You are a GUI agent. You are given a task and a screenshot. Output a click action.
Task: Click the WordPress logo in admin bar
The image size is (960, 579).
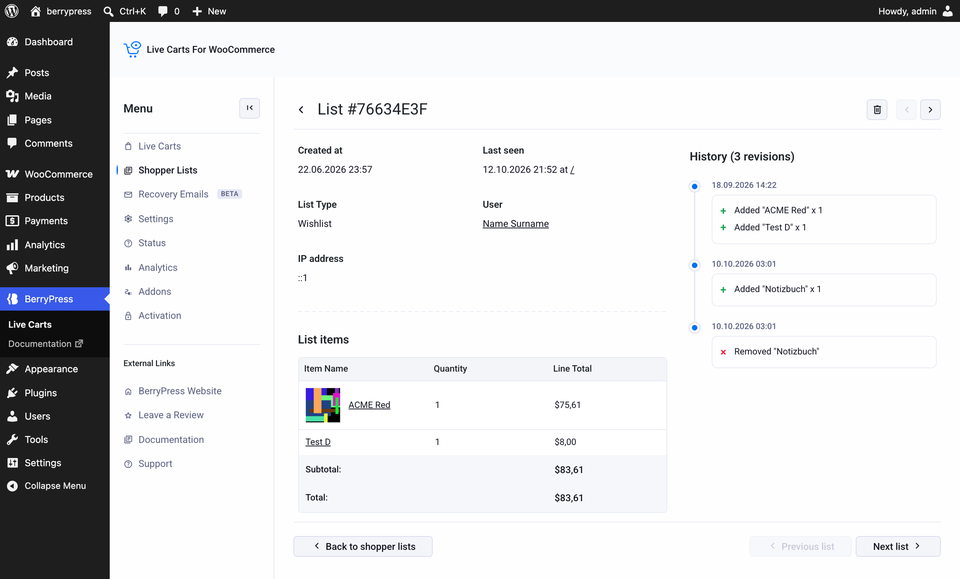[12, 11]
